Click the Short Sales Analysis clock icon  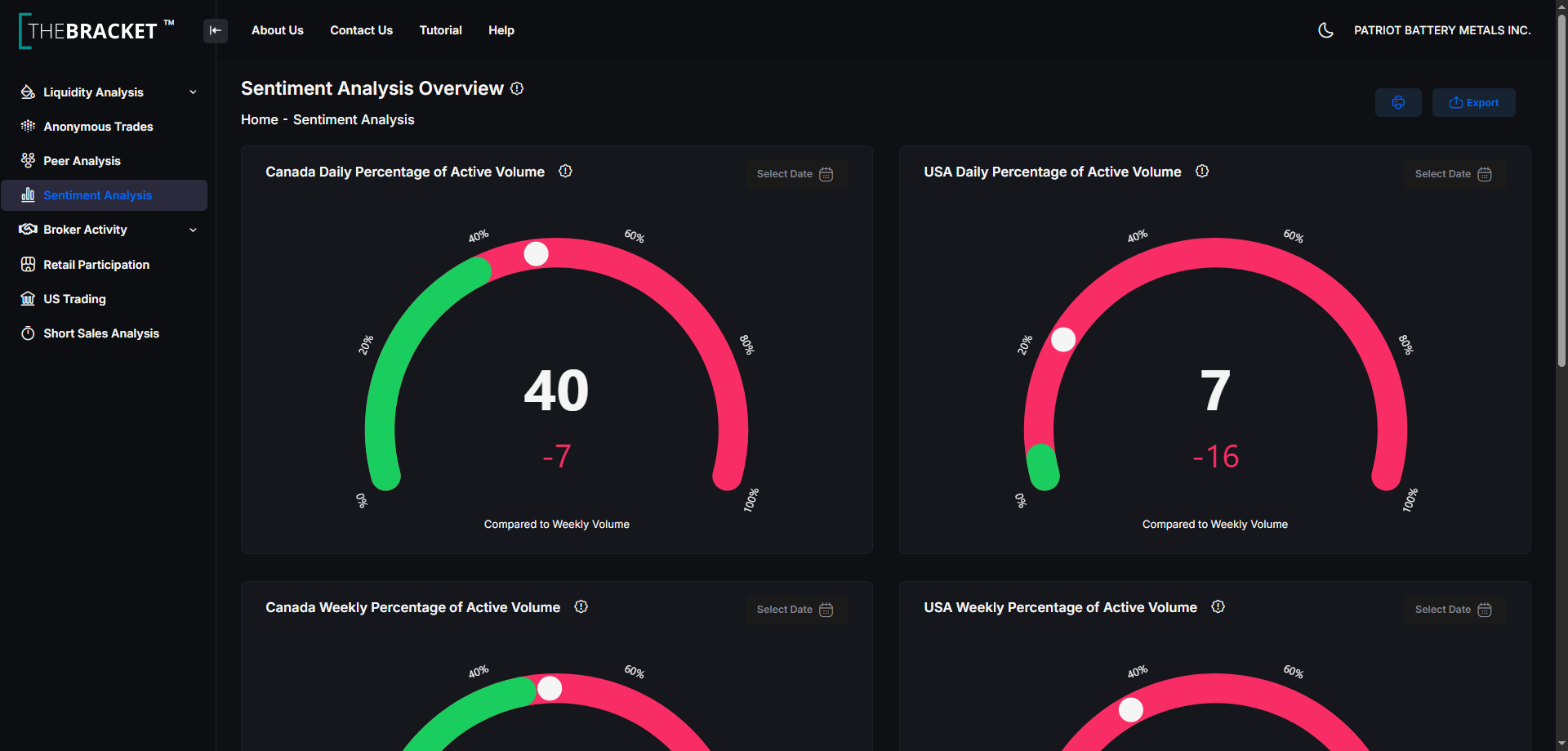(28, 333)
